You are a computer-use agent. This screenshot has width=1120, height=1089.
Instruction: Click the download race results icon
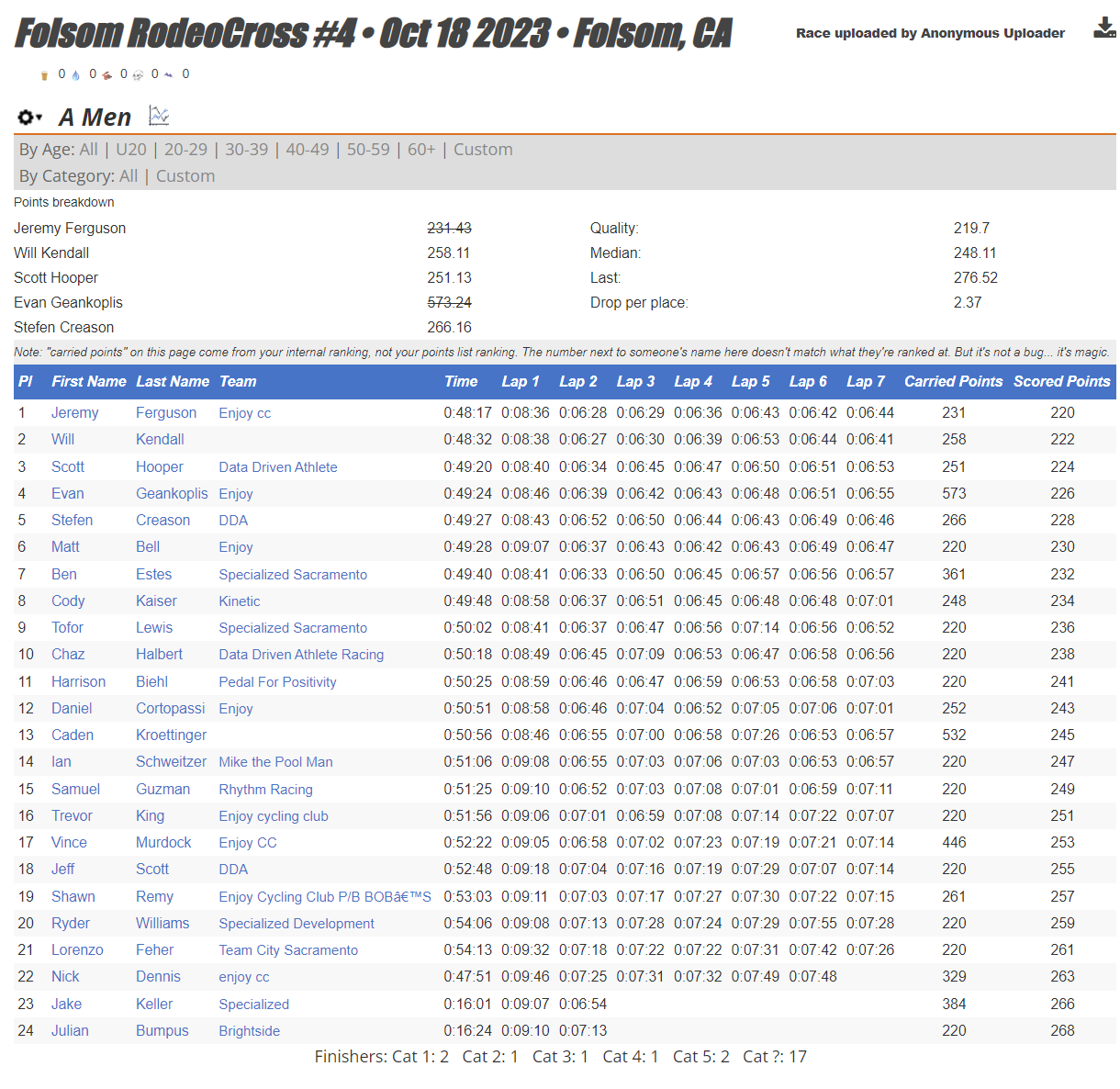pos(1103,28)
